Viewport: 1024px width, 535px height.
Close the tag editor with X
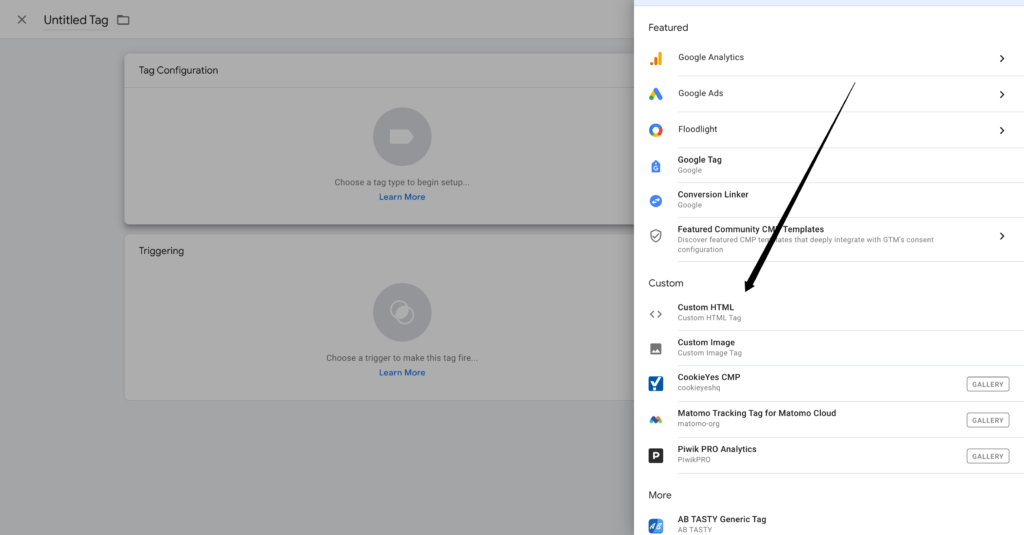[x=22, y=20]
